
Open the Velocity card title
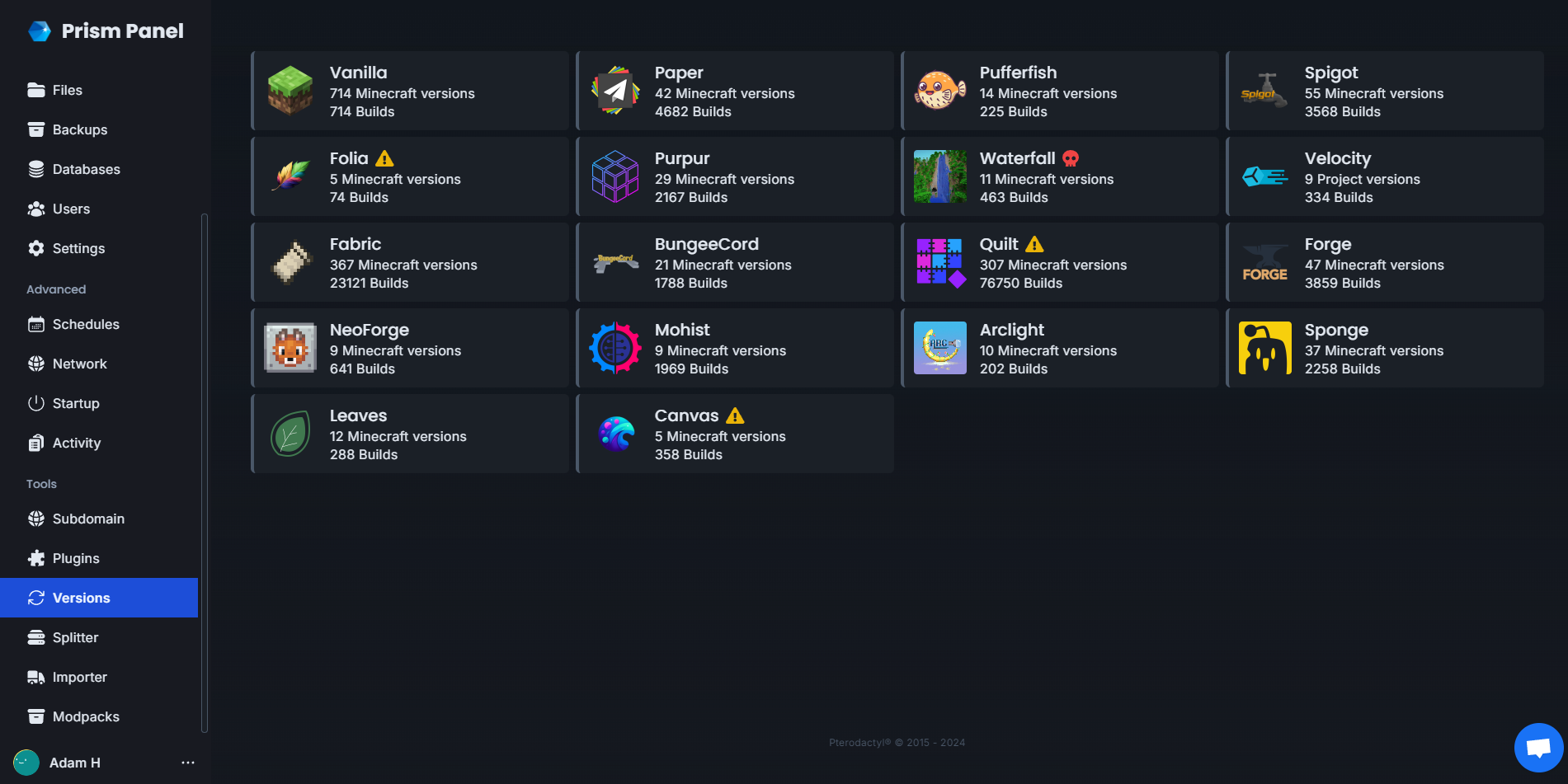coord(1338,158)
